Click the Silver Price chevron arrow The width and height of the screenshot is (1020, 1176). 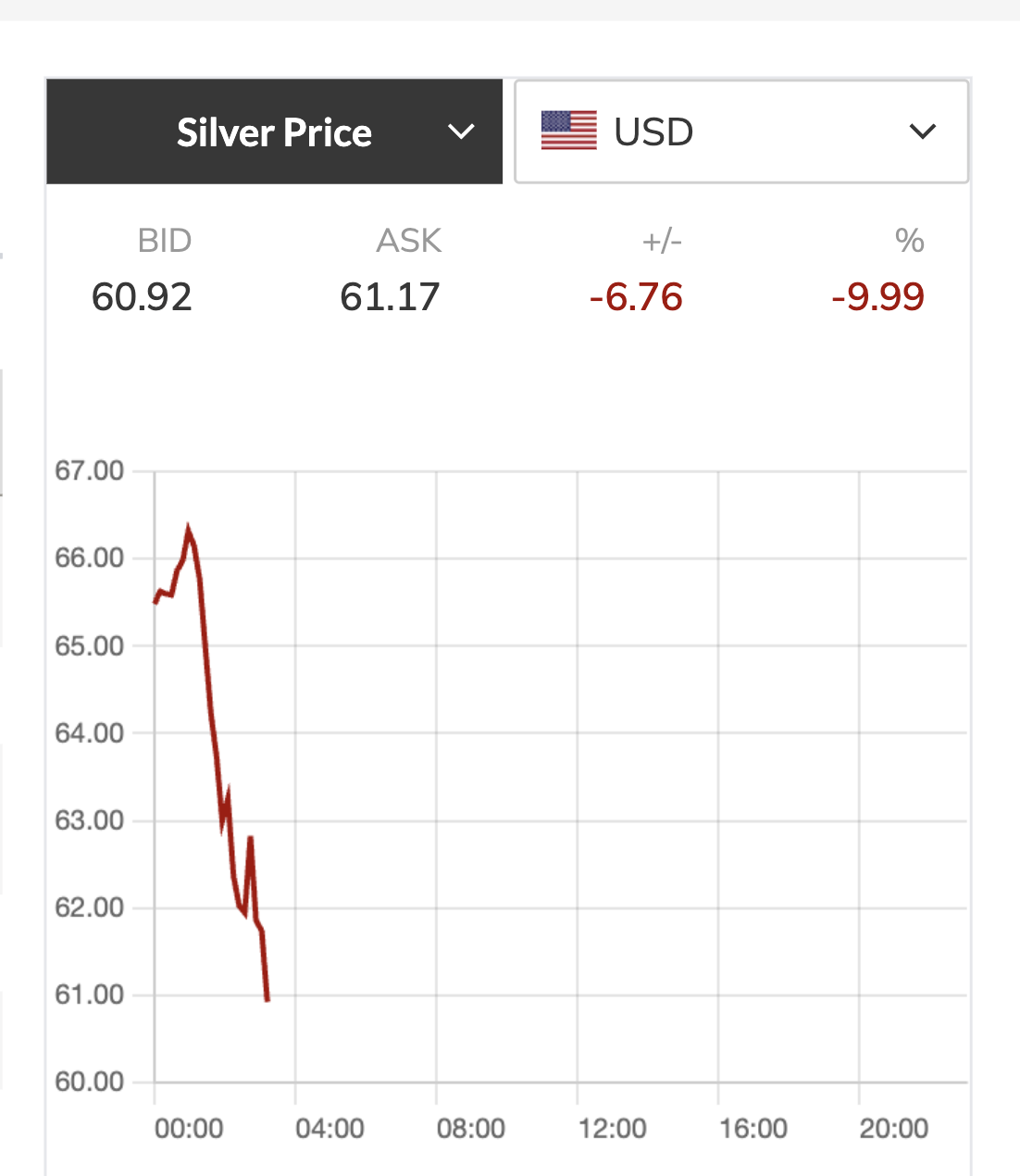pos(461,132)
